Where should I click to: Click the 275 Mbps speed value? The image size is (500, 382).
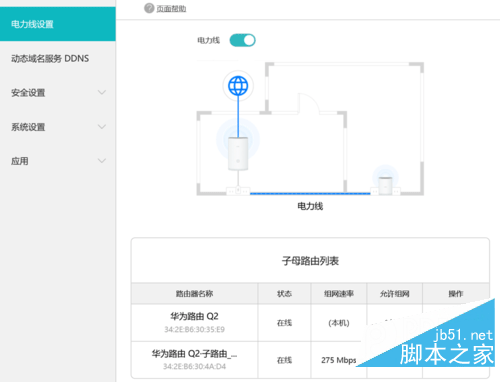pos(339,360)
